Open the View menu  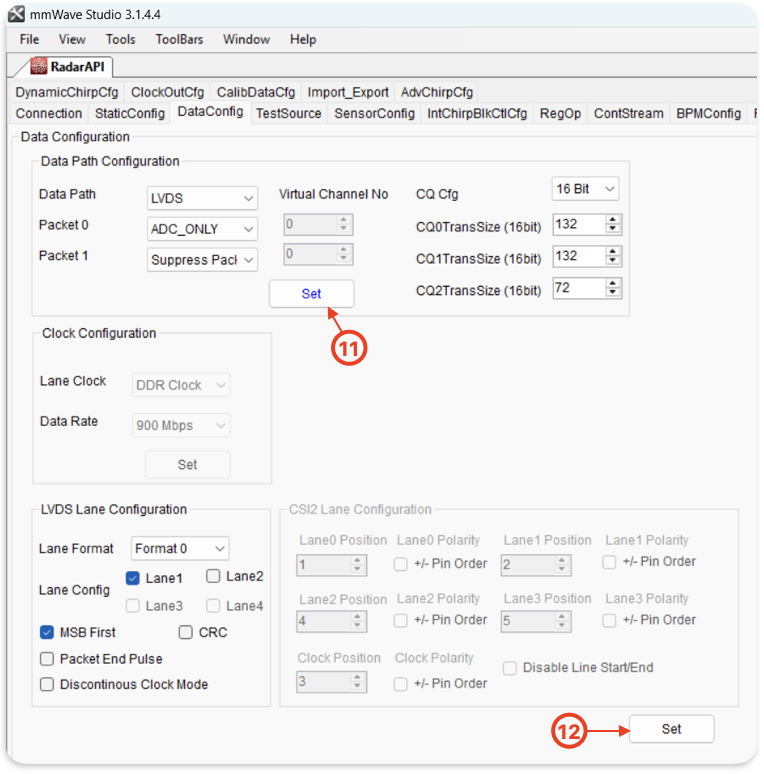72,39
